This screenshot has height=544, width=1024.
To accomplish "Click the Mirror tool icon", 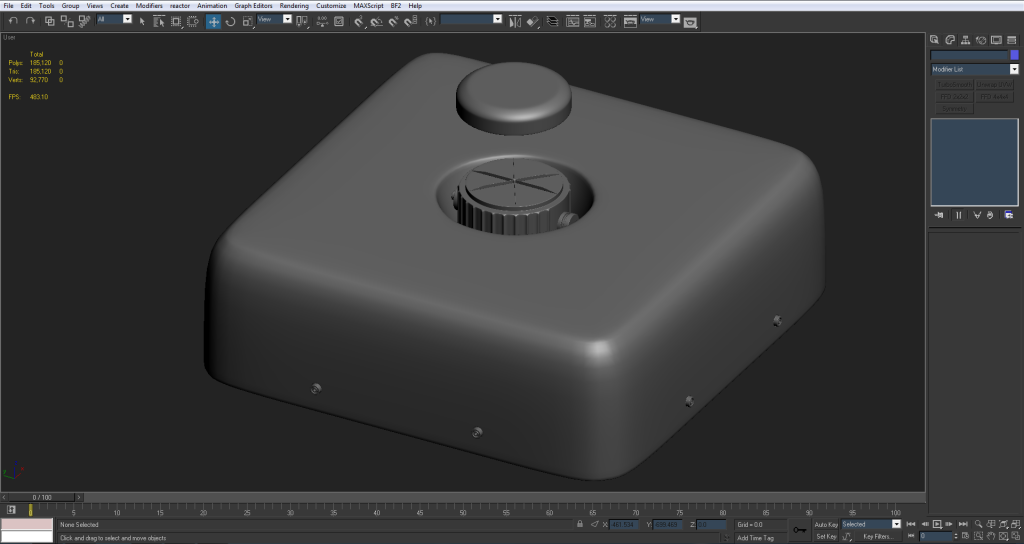I will pyautogui.click(x=515, y=21).
